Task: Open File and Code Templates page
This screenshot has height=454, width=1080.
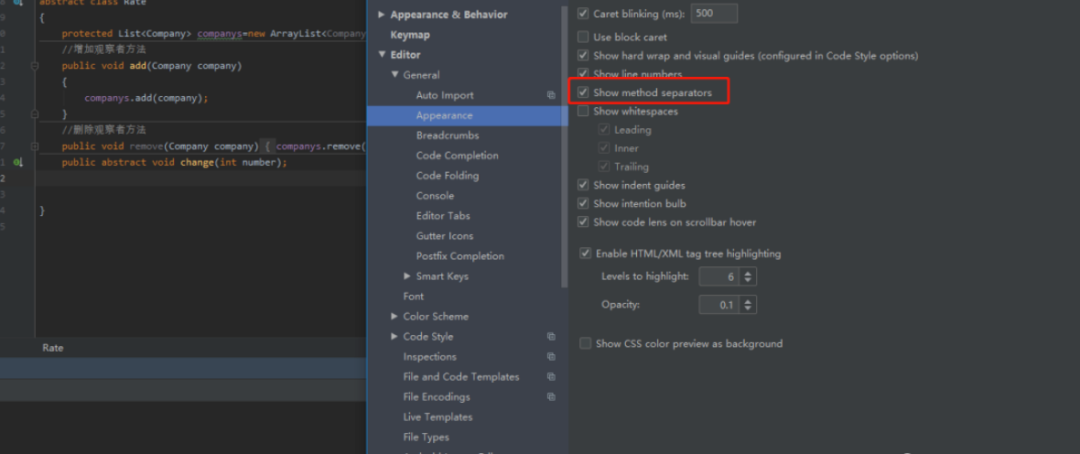Action: click(461, 377)
